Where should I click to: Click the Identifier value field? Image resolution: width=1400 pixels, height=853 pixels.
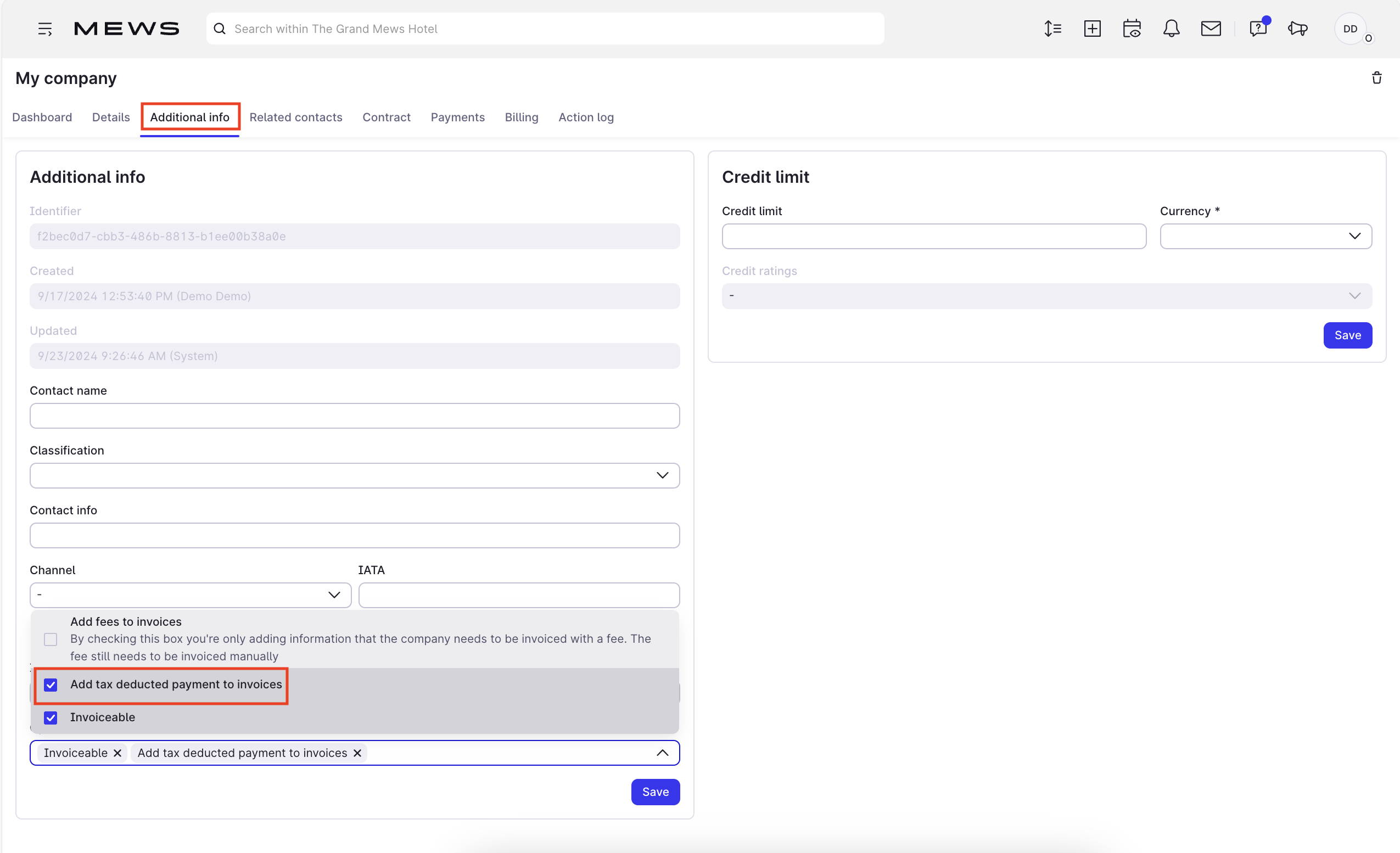coord(355,236)
